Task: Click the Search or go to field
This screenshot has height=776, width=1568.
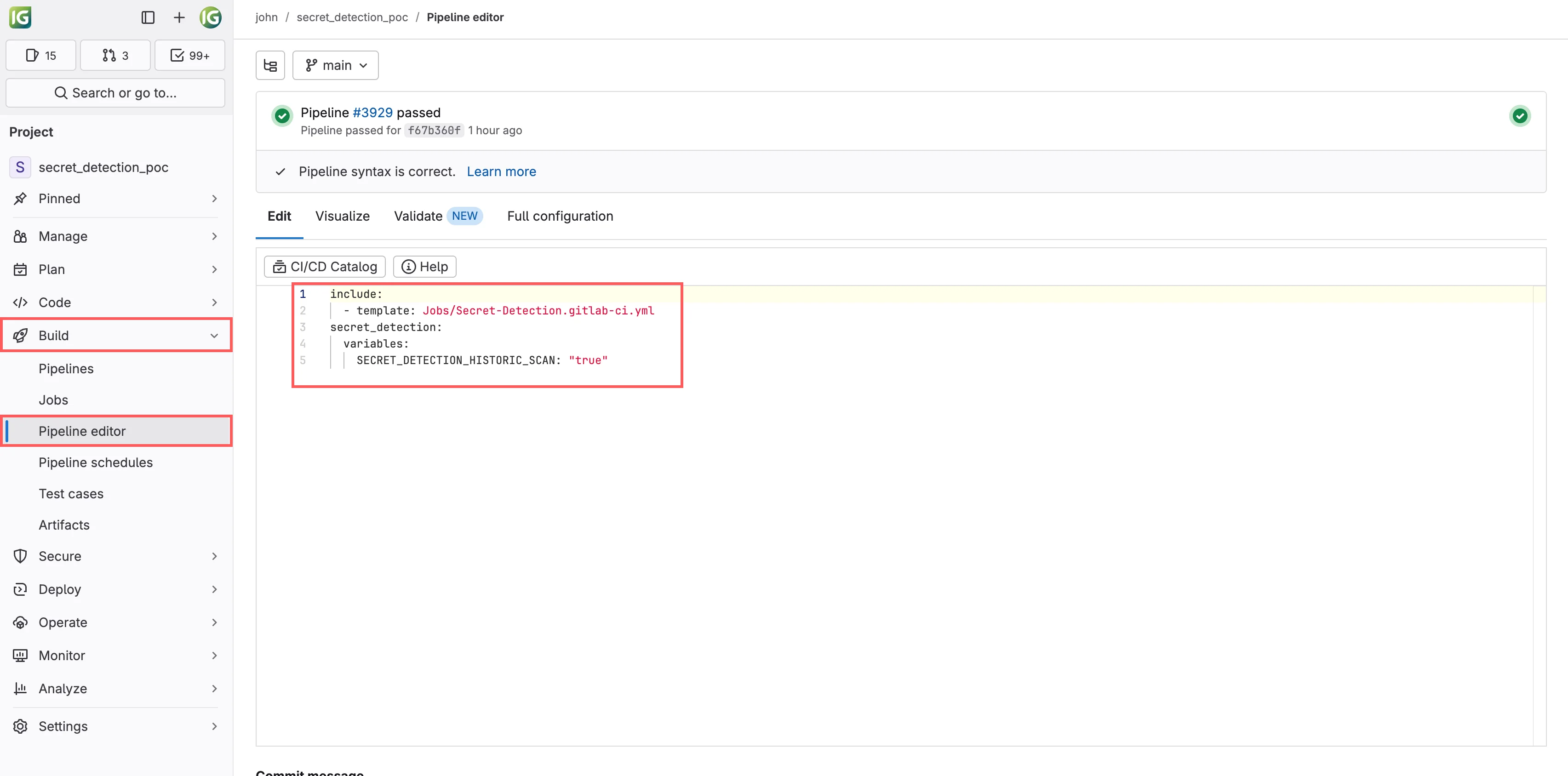Action: (x=116, y=92)
